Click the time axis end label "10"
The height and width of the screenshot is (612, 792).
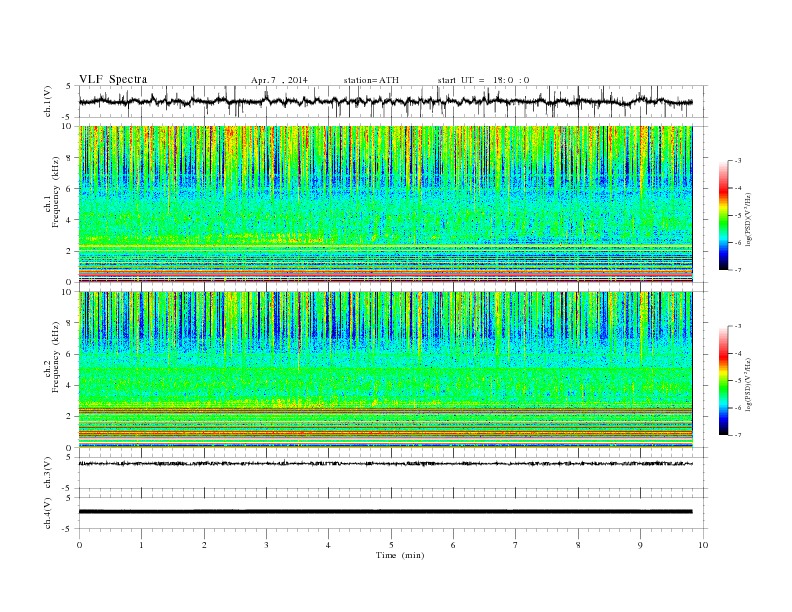tap(703, 545)
